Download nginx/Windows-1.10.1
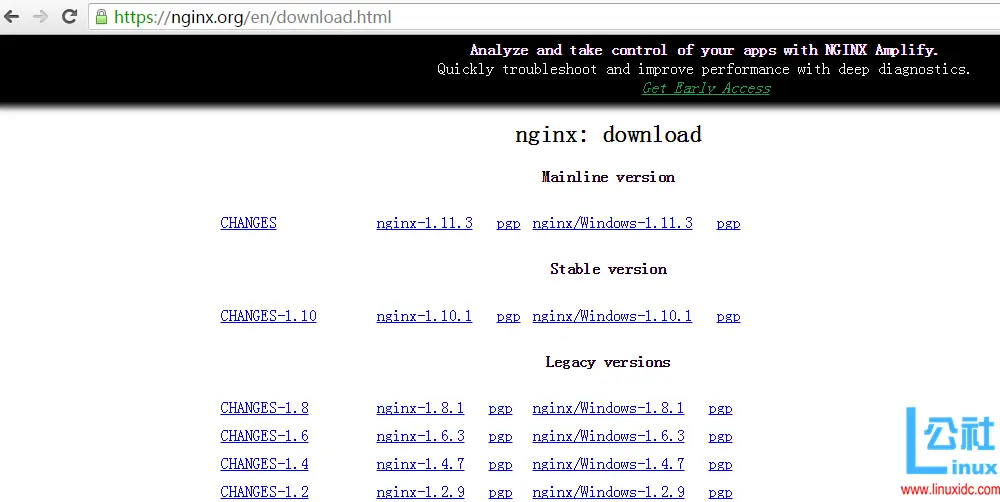This screenshot has width=1000, height=502. [x=612, y=316]
